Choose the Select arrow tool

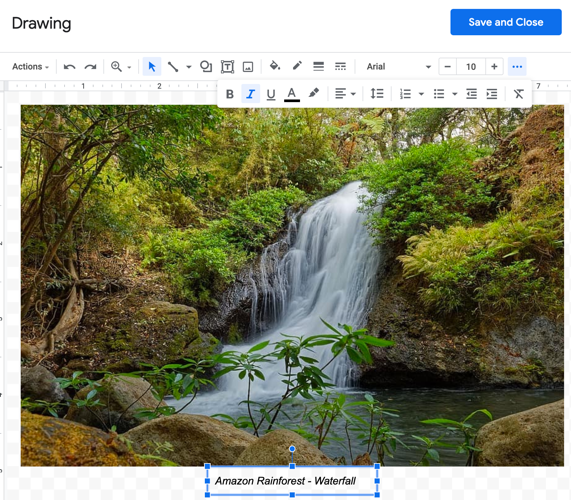pyautogui.click(x=152, y=67)
